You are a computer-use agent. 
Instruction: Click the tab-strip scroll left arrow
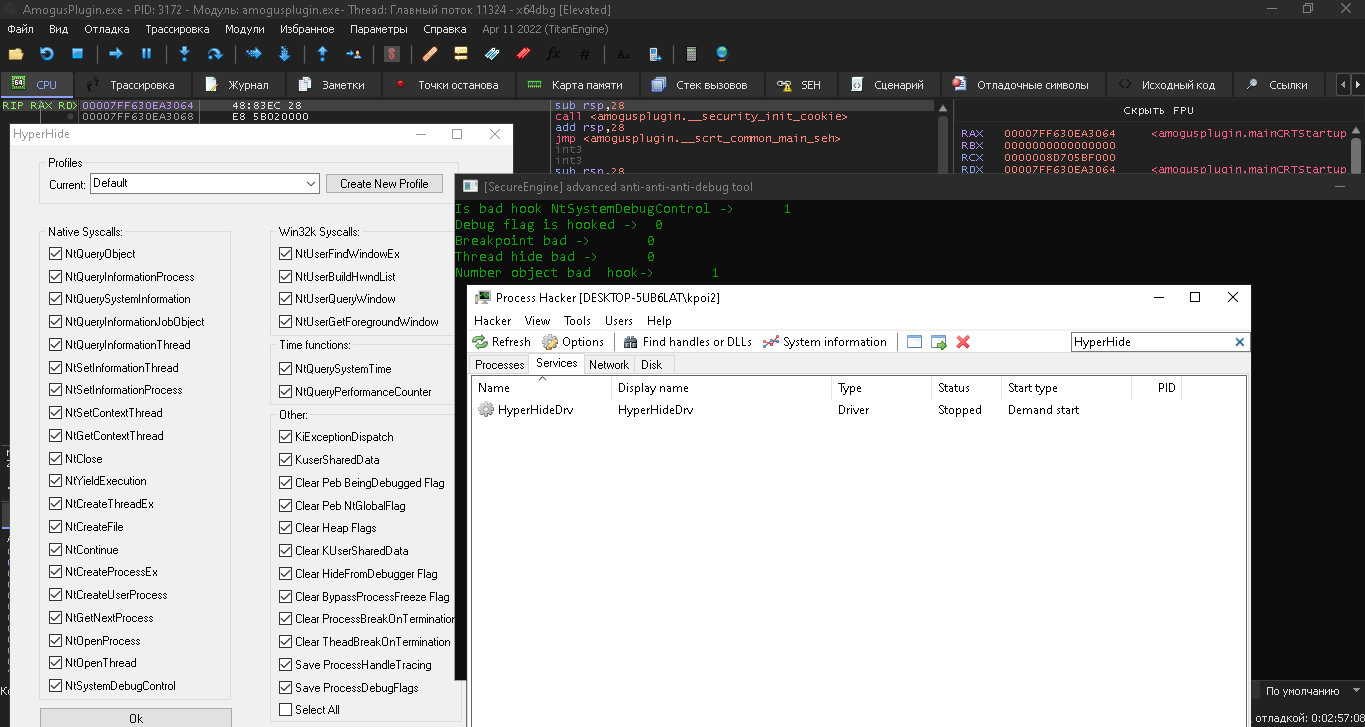pyautogui.click(x=1343, y=85)
